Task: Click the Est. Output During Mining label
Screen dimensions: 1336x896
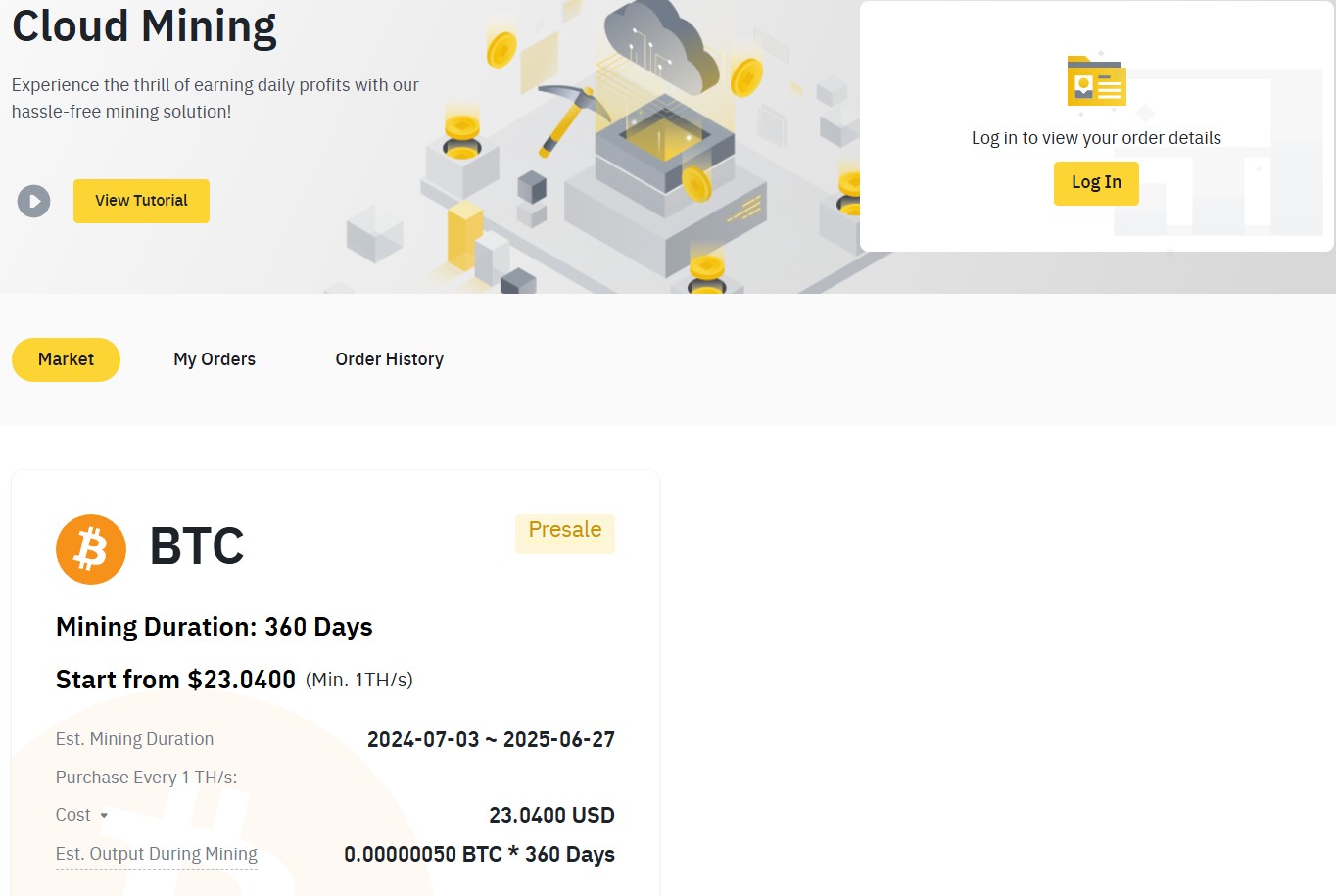Action: [157, 854]
